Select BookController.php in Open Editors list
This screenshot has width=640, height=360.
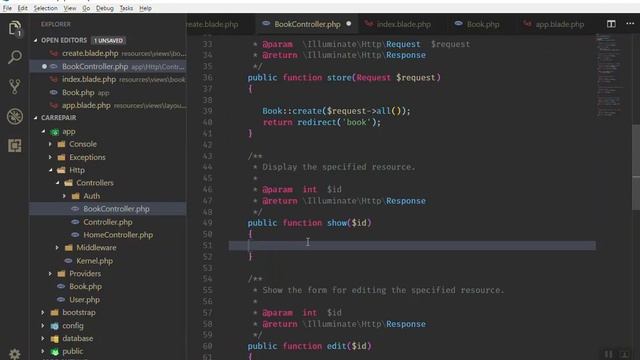click(108, 67)
